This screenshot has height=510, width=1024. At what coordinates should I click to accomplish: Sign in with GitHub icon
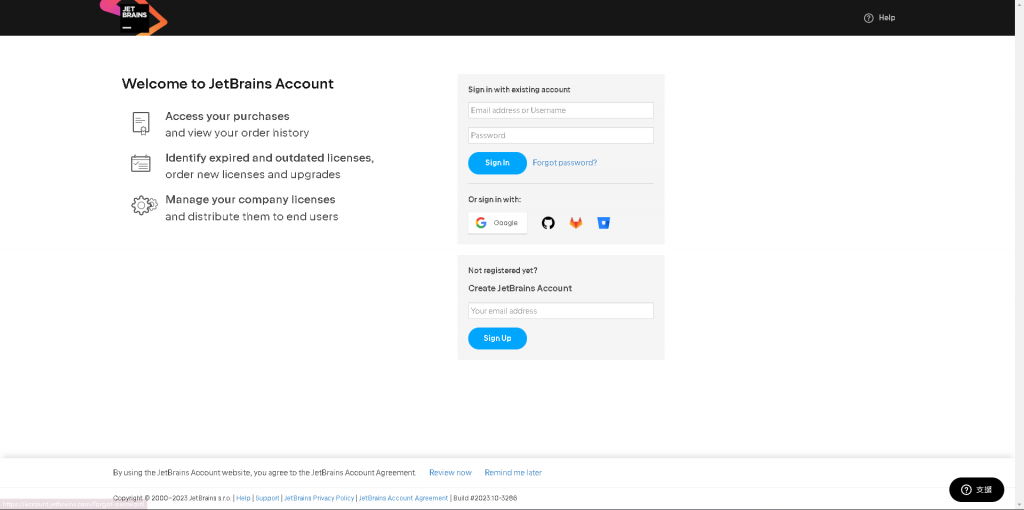[548, 223]
